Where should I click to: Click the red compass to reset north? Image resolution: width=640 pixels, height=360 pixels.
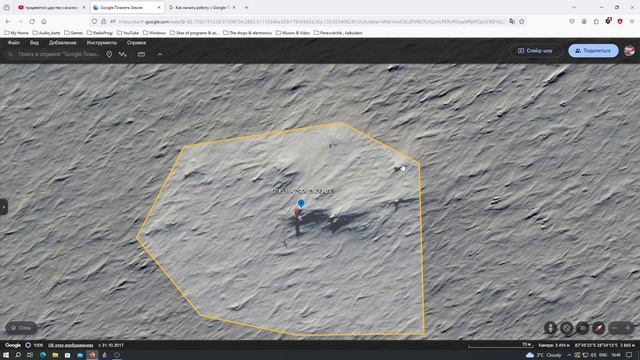pyautogui.click(x=598, y=328)
